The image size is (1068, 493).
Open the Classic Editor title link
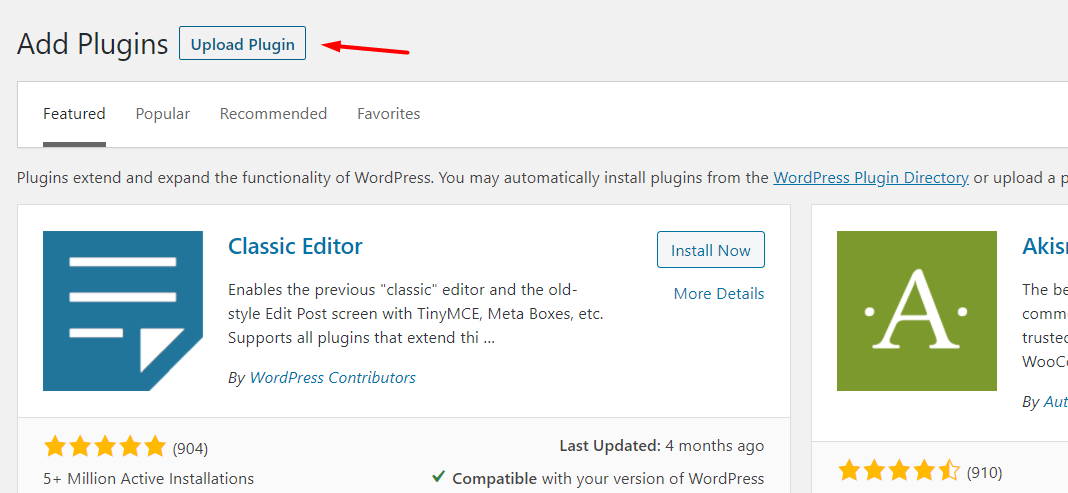pyautogui.click(x=295, y=246)
